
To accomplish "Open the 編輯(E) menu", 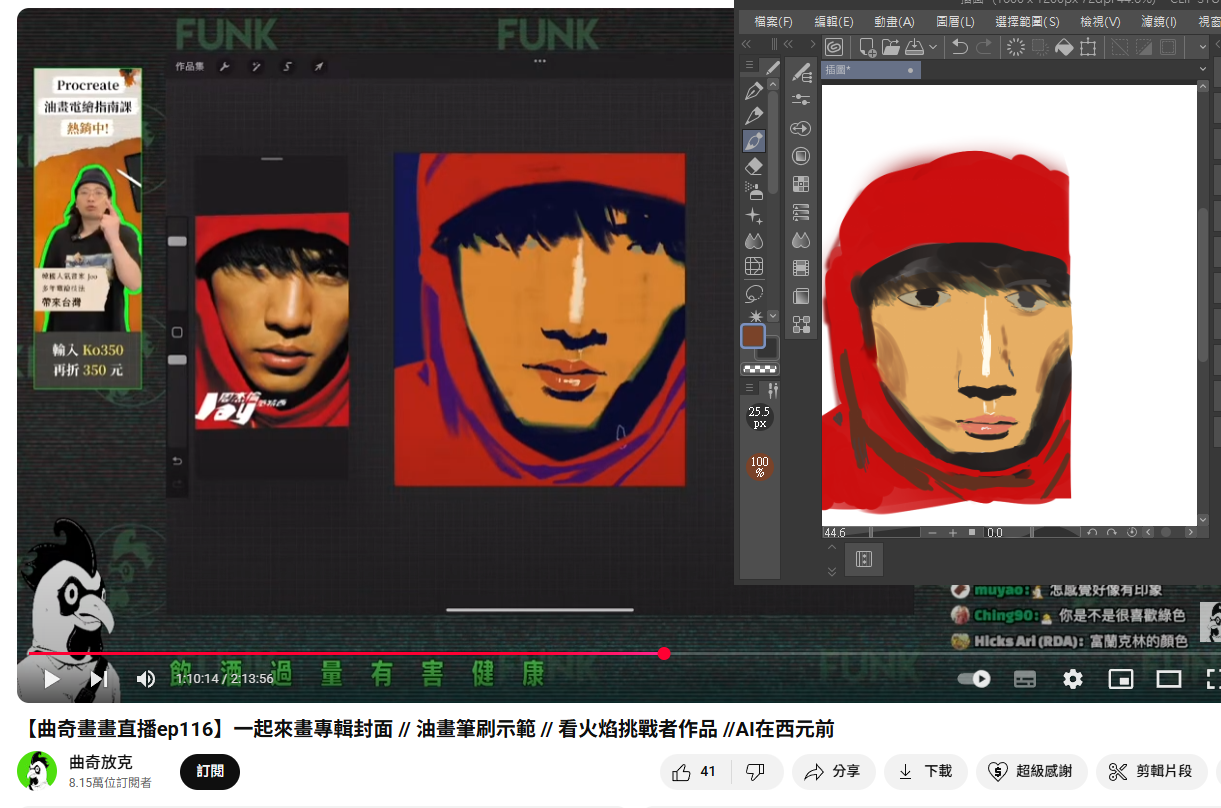I will tap(834, 21).
